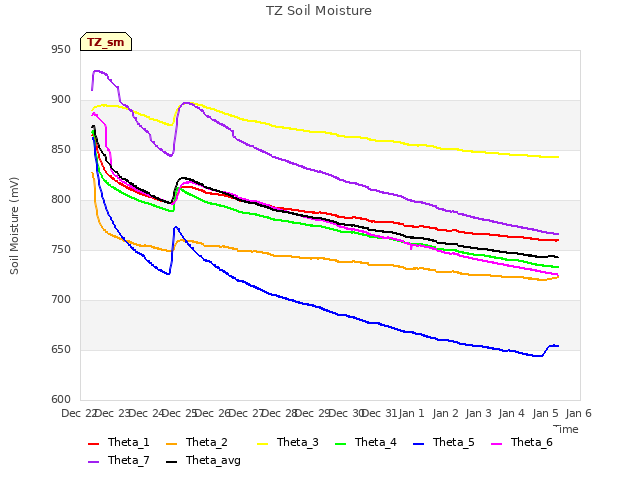Click the Jan 6 x-axis label
Viewport: 640px width, 480px height.
579,413
